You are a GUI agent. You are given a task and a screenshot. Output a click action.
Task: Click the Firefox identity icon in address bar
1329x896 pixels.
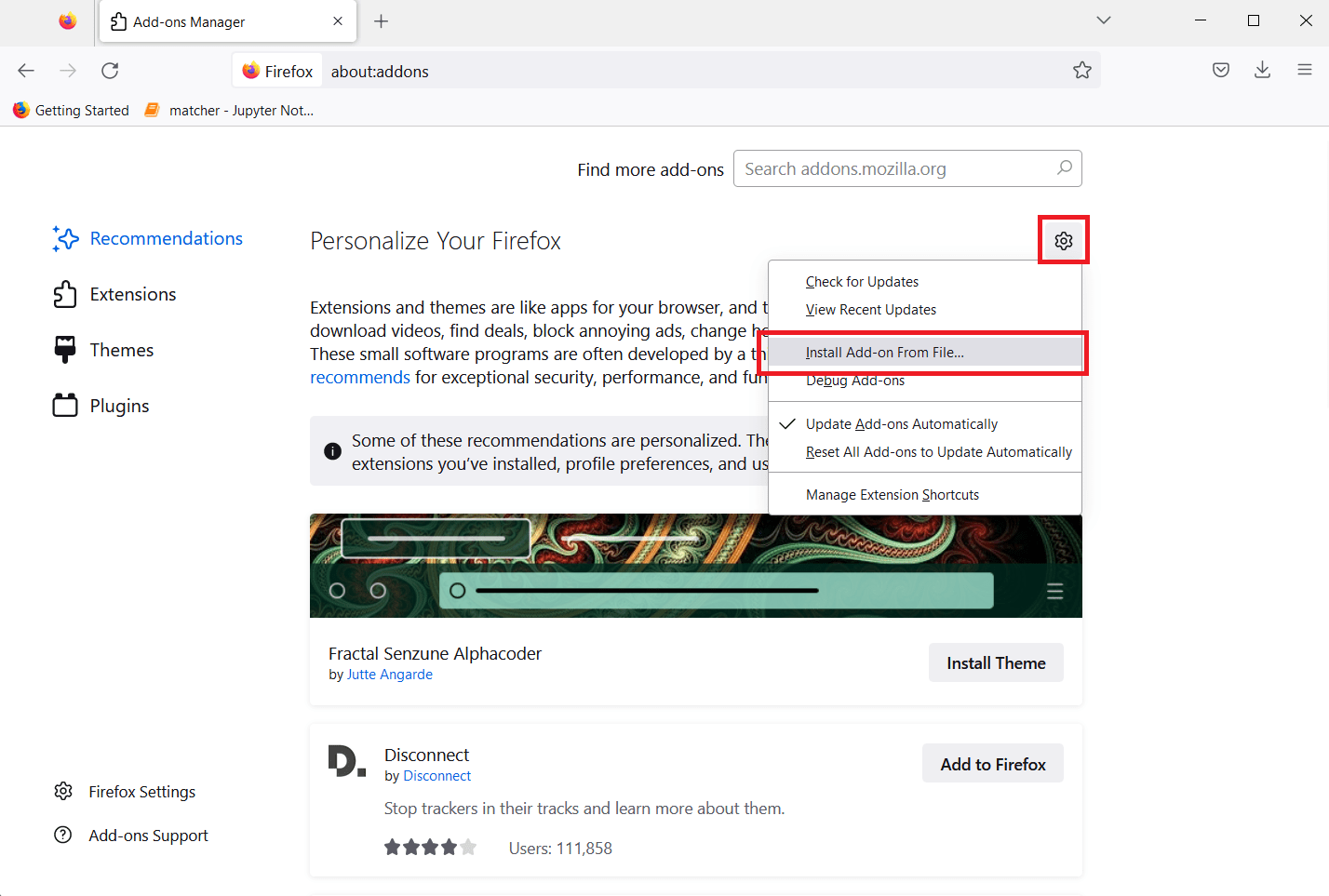pyautogui.click(x=277, y=71)
